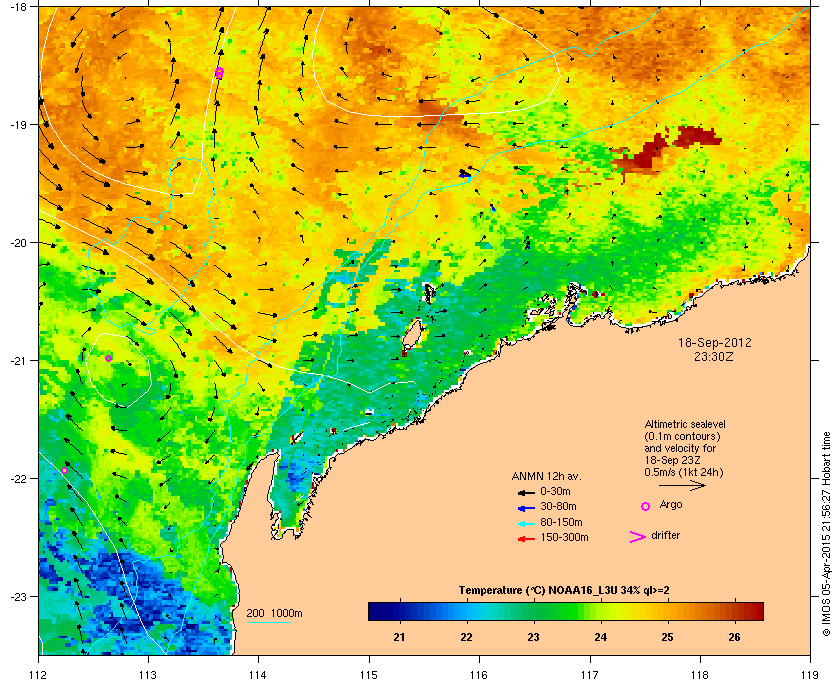
Task: Click the red 150-300m arrow legend icon
Action: 526,539
